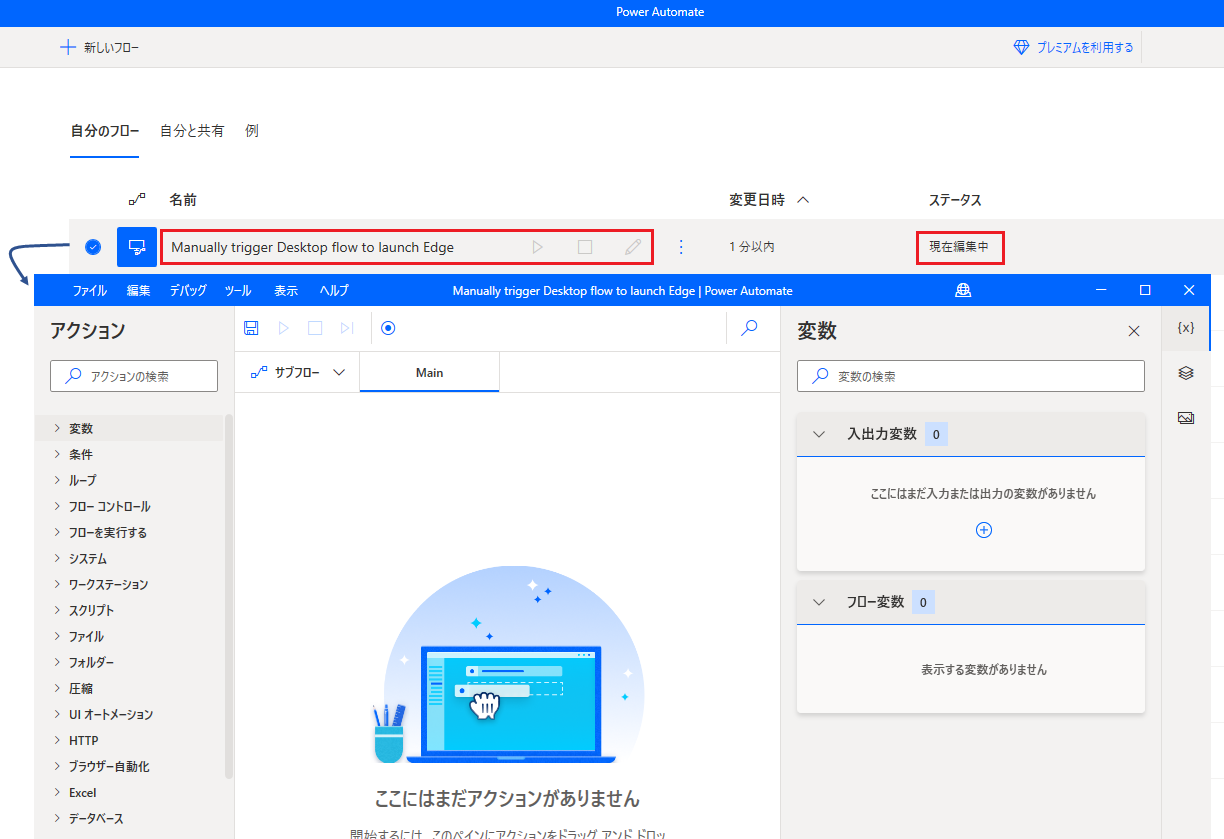Image resolution: width=1224 pixels, height=839 pixels.
Task: Open variables pane with the {x} icon
Action: (1186, 328)
